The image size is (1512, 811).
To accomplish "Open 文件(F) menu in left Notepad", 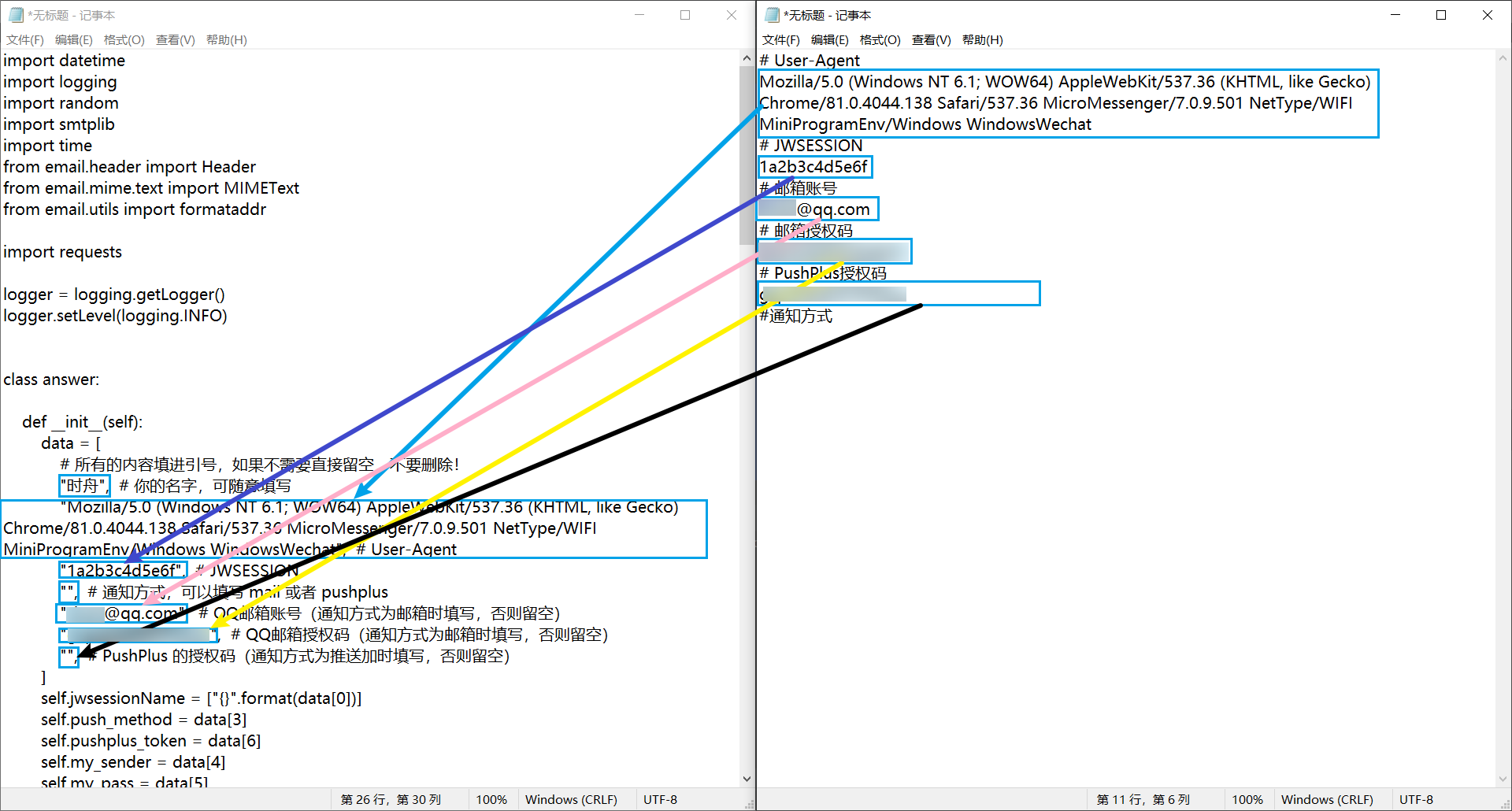I will coord(25,40).
